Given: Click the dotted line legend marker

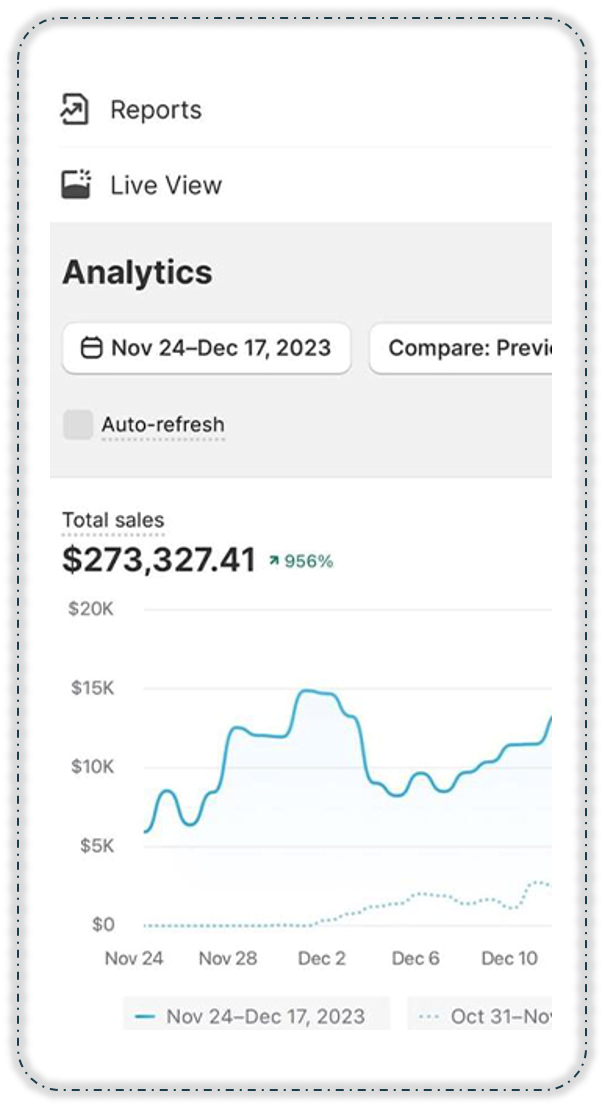Looking at the screenshot, I should (x=429, y=1016).
